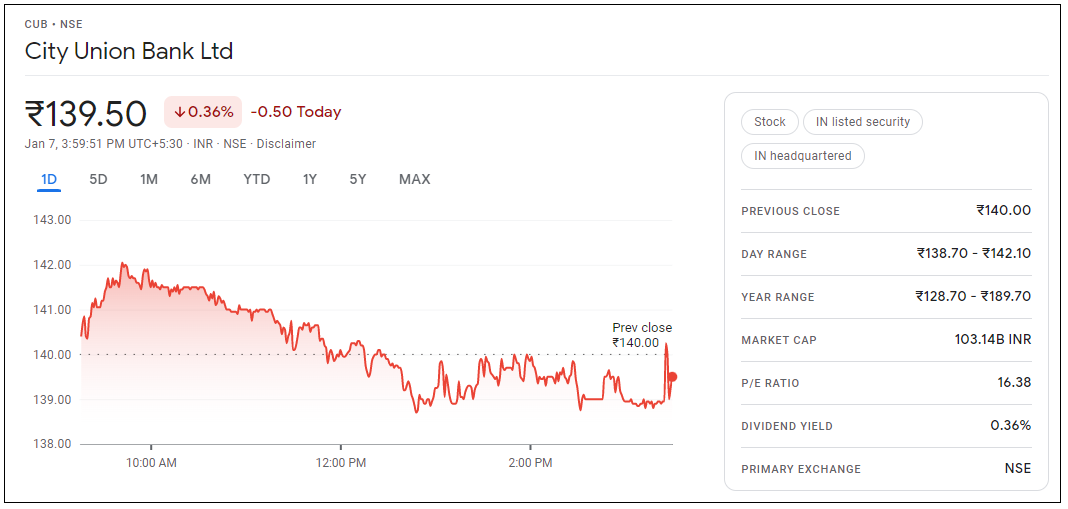Click the NSE primary exchange value

(x=1018, y=468)
